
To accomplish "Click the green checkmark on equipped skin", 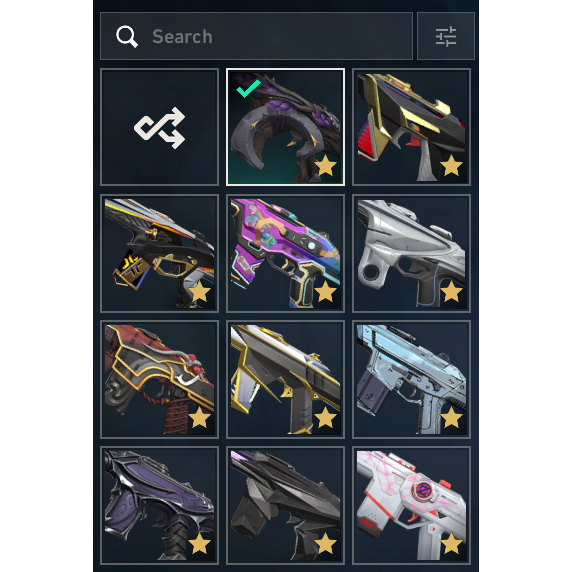I will [x=248, y=88].
